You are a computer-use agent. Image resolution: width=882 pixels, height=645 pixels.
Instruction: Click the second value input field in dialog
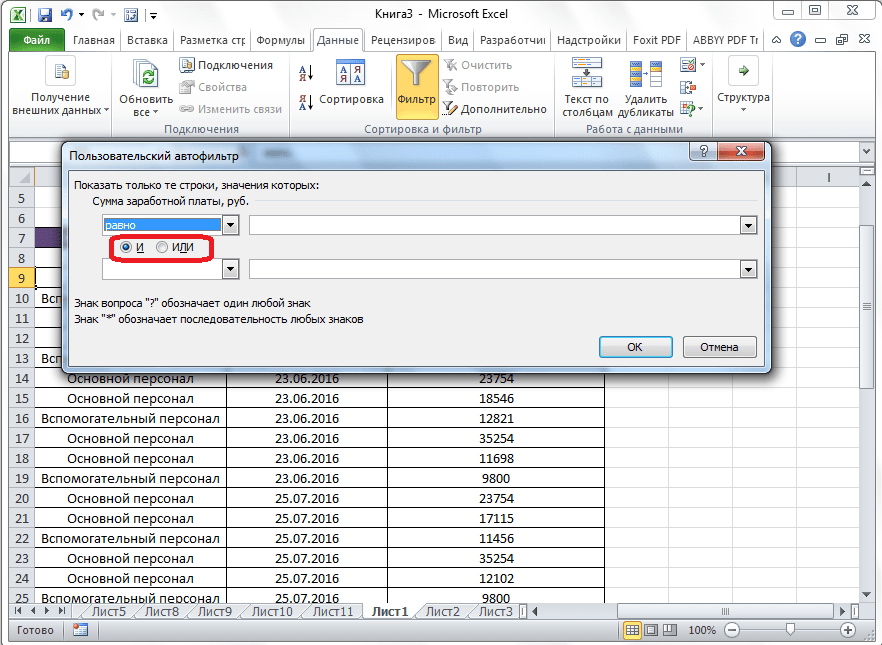point(494,269)
